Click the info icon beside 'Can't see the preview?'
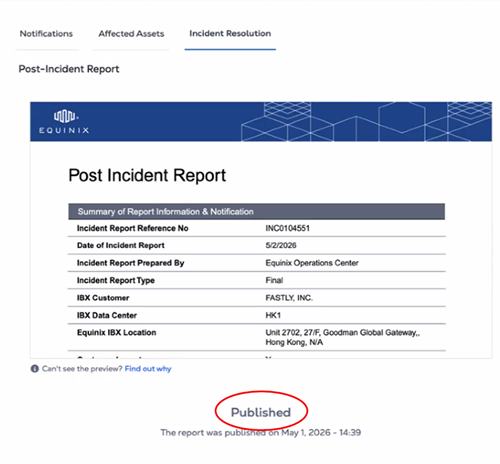The width and height of the screenshot is (500, 464). coord(35,369)
